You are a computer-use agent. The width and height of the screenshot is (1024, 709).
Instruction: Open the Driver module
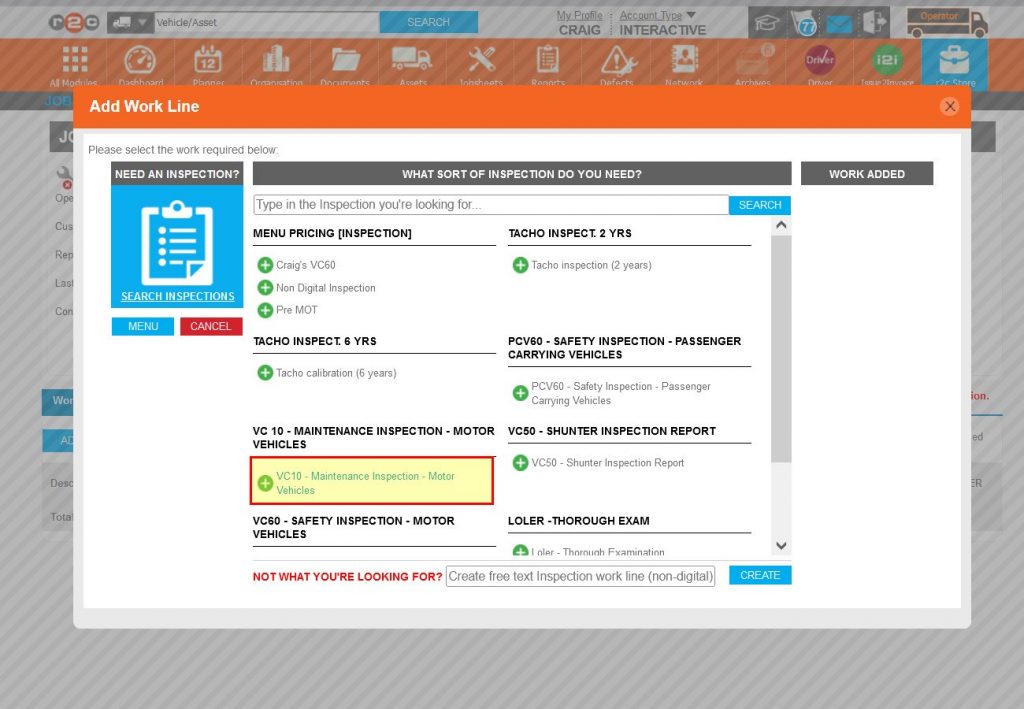tap(819, 62)
